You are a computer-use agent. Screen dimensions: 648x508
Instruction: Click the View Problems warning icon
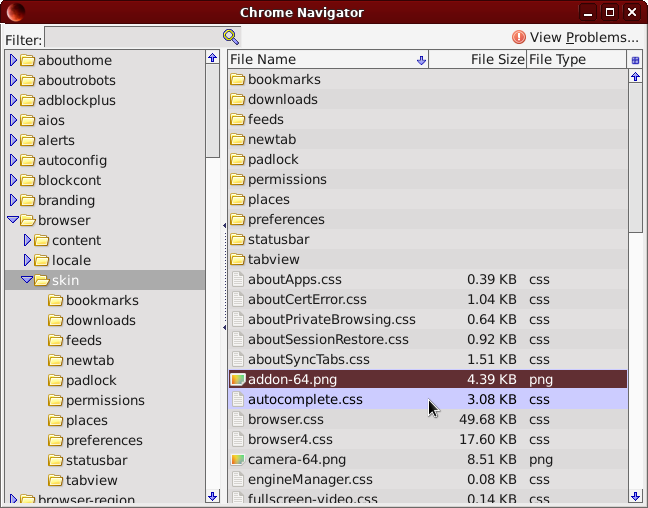coord(519,37)
